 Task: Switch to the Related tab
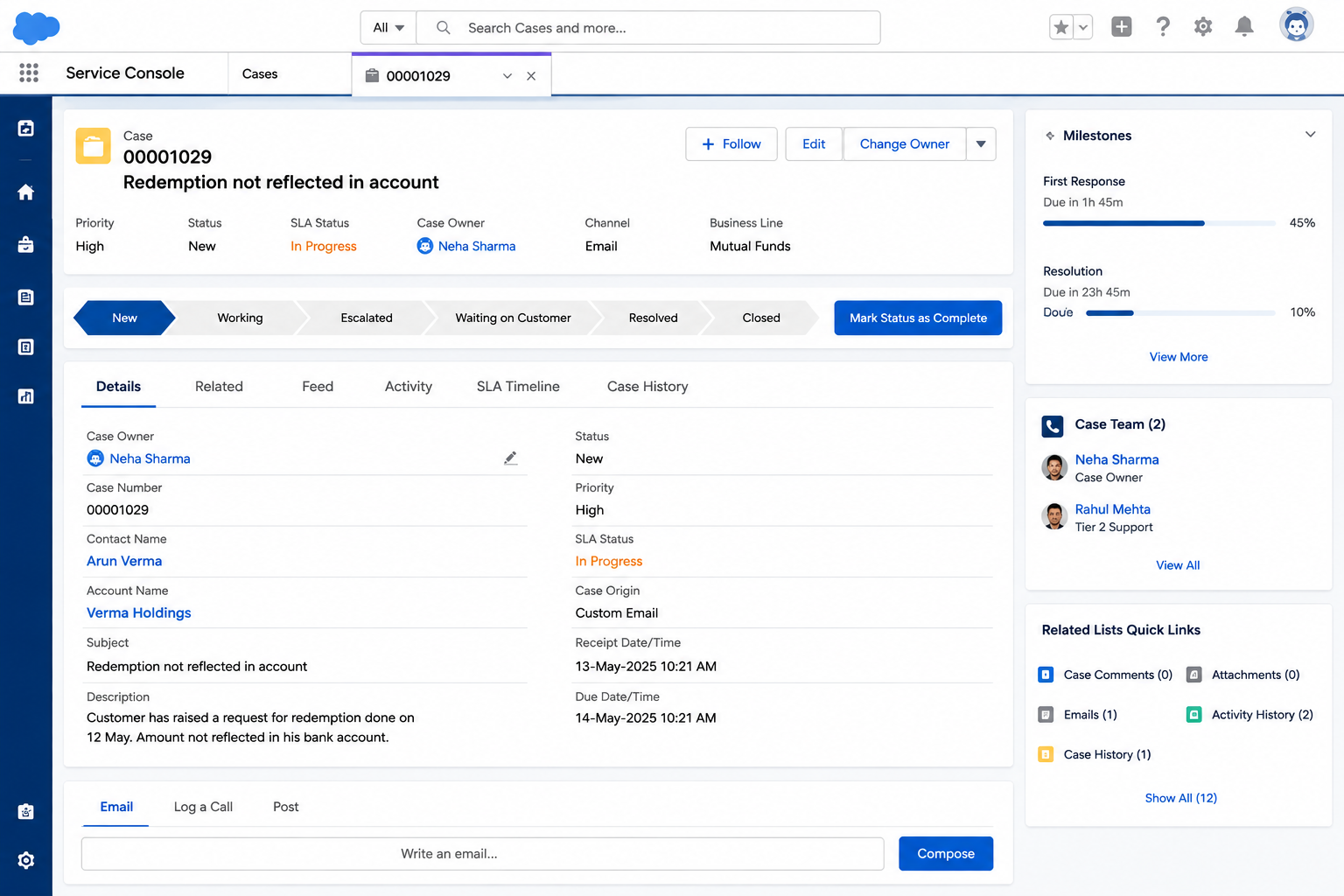pyautogui.click(x=219, y=387)
